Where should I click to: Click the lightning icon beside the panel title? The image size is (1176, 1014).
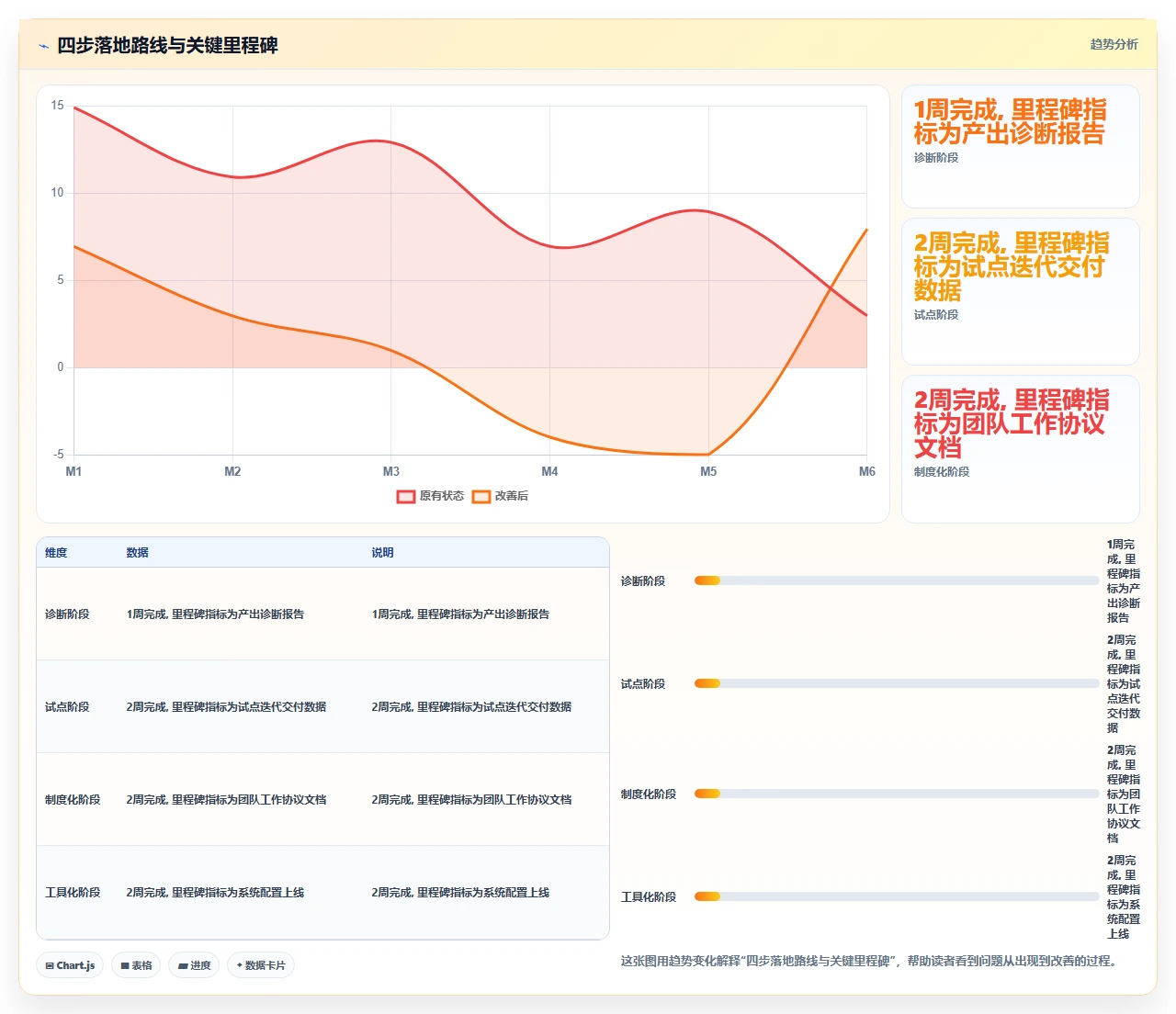pos(43,46)
